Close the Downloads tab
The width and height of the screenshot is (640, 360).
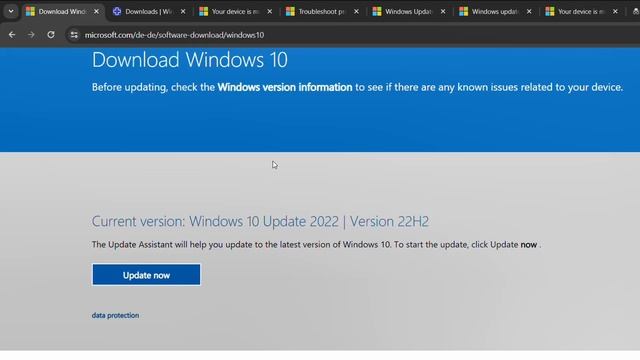[x=183, y=11]
